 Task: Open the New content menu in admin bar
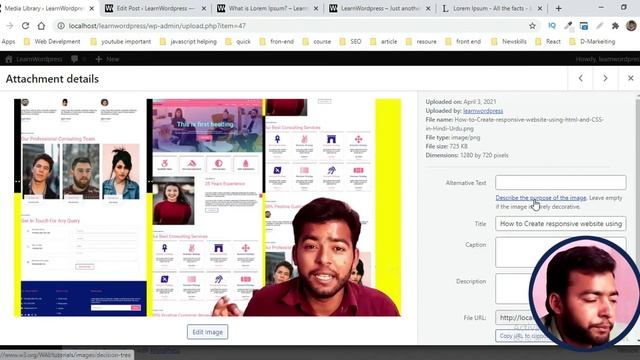[107, 59]
